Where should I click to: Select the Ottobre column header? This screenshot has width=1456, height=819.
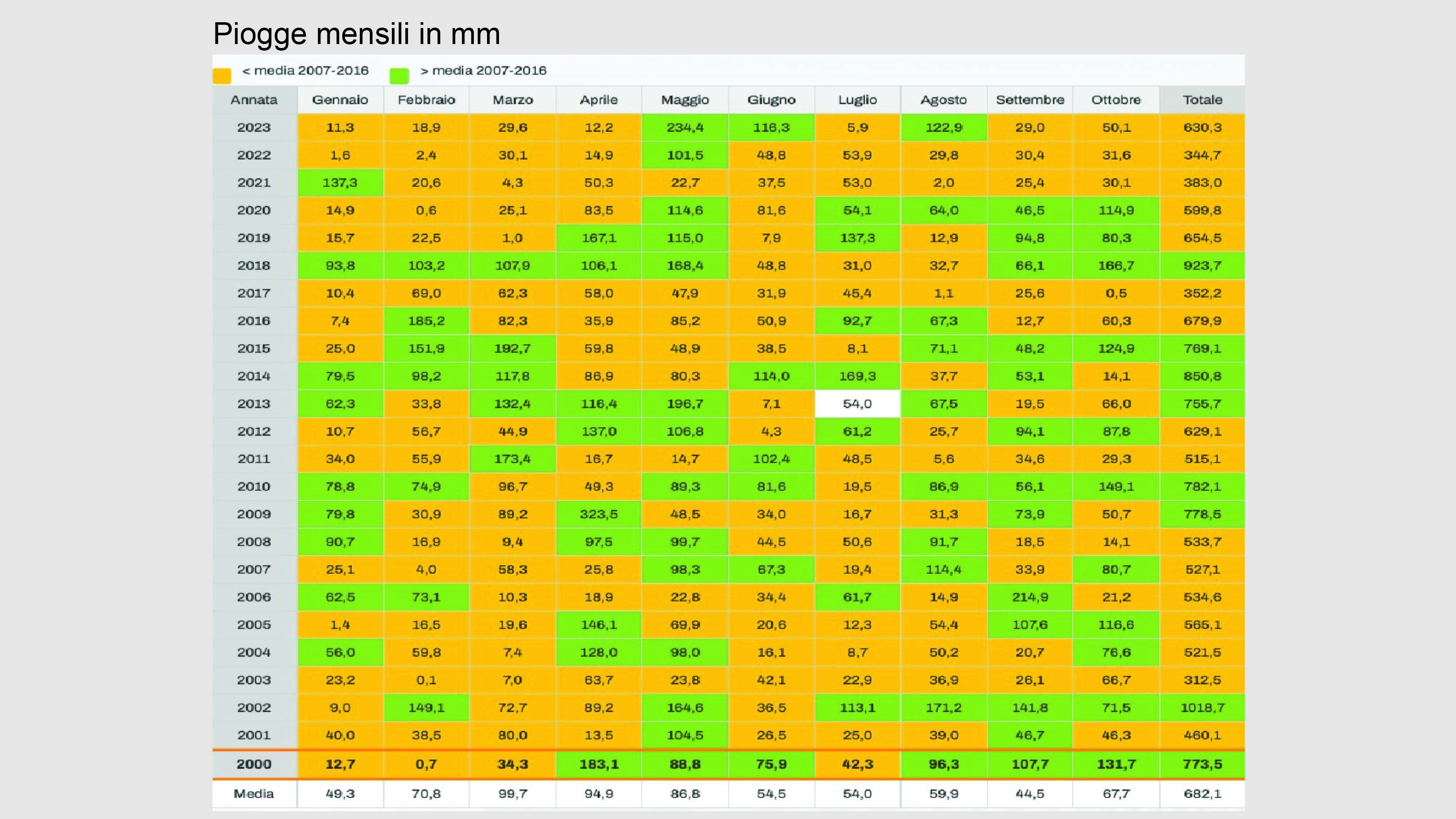click(x=1116, y=100)
